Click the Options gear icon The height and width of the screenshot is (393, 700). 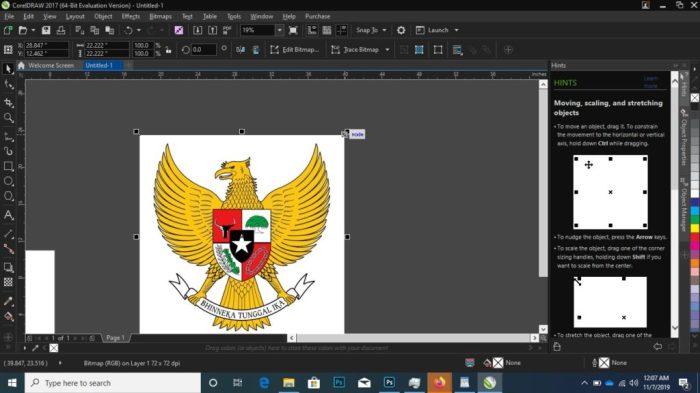tap(401, 30)
